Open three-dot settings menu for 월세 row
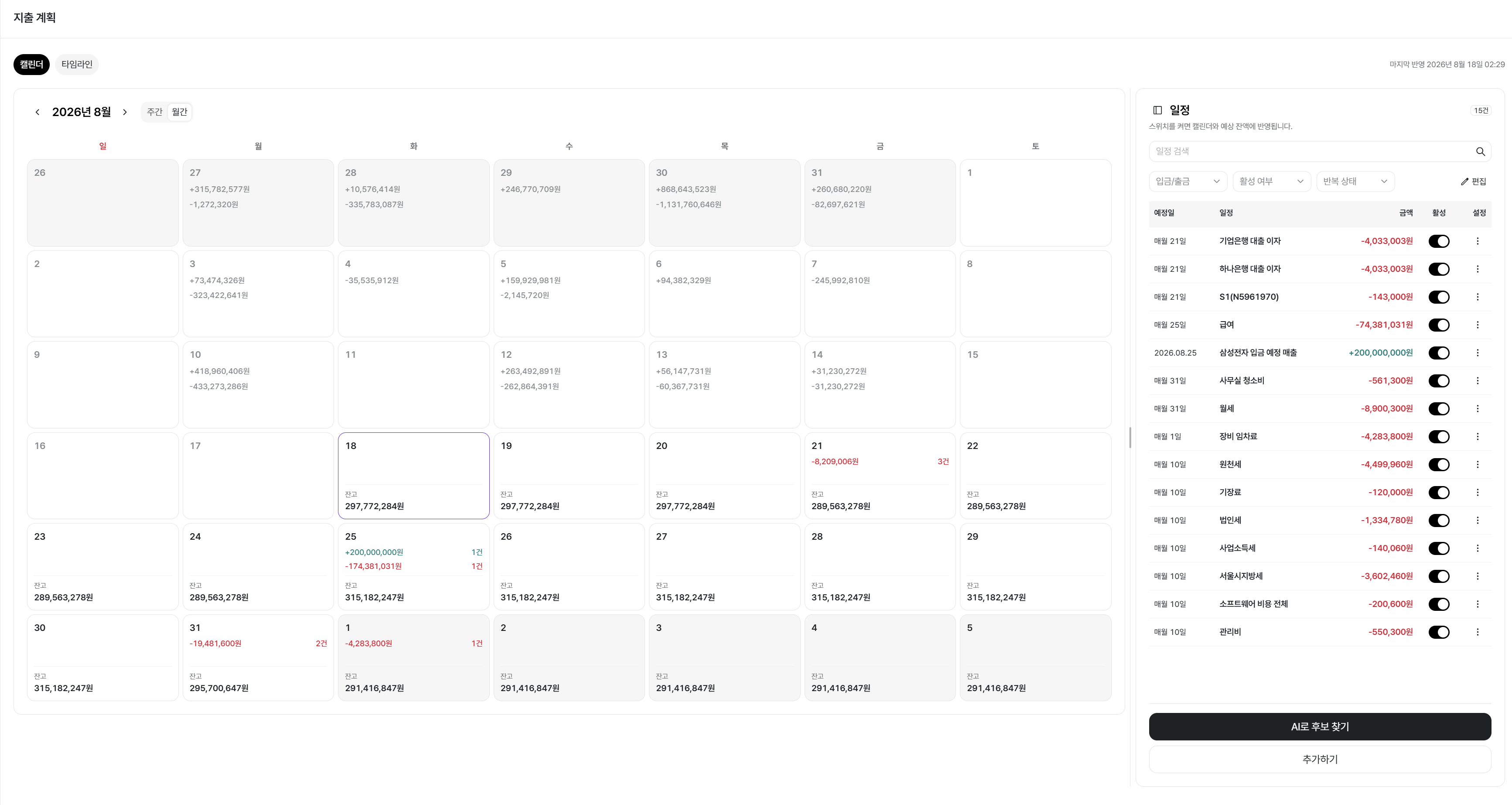 pyautogui.click(x=1478, y=409)
